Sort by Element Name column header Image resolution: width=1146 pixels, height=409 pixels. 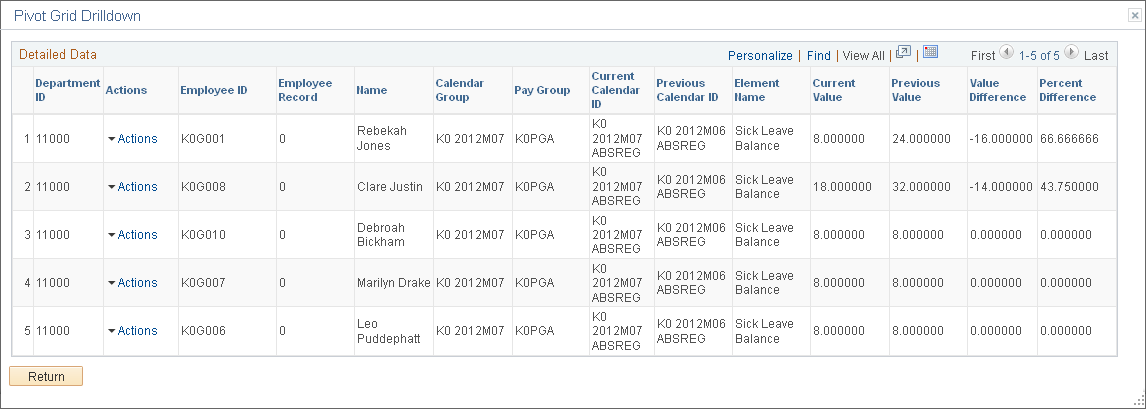click(x=756, y=90)
